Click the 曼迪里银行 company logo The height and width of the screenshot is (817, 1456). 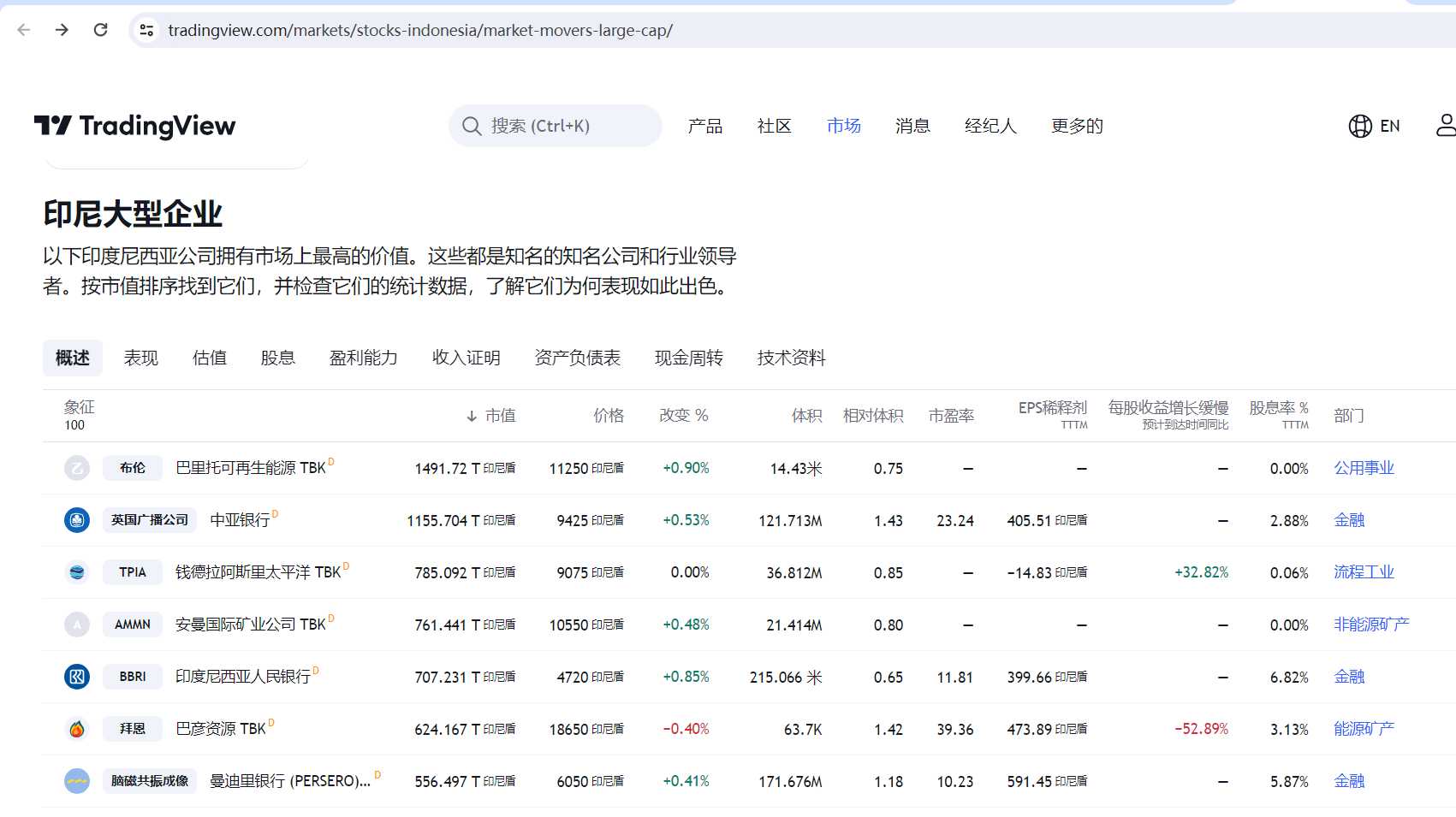[x=77, y=781]
